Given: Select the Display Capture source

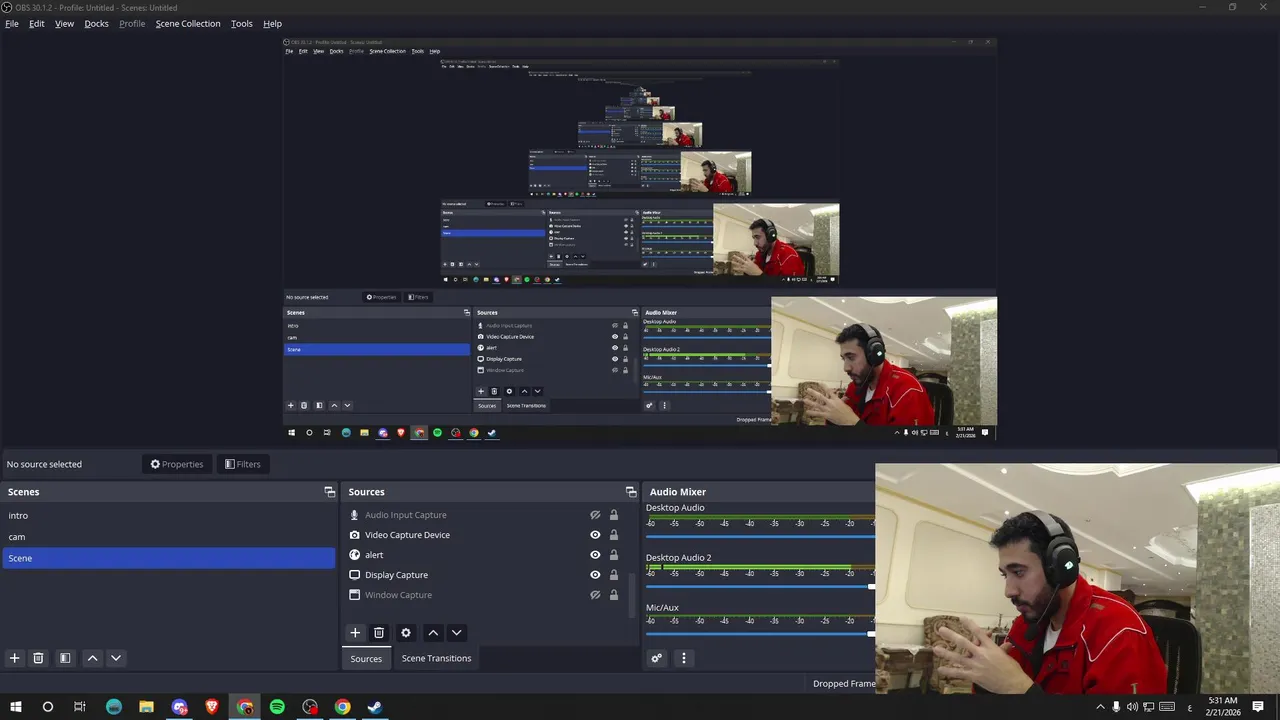Looking at the screenshot, I should (x=396, y=575).
